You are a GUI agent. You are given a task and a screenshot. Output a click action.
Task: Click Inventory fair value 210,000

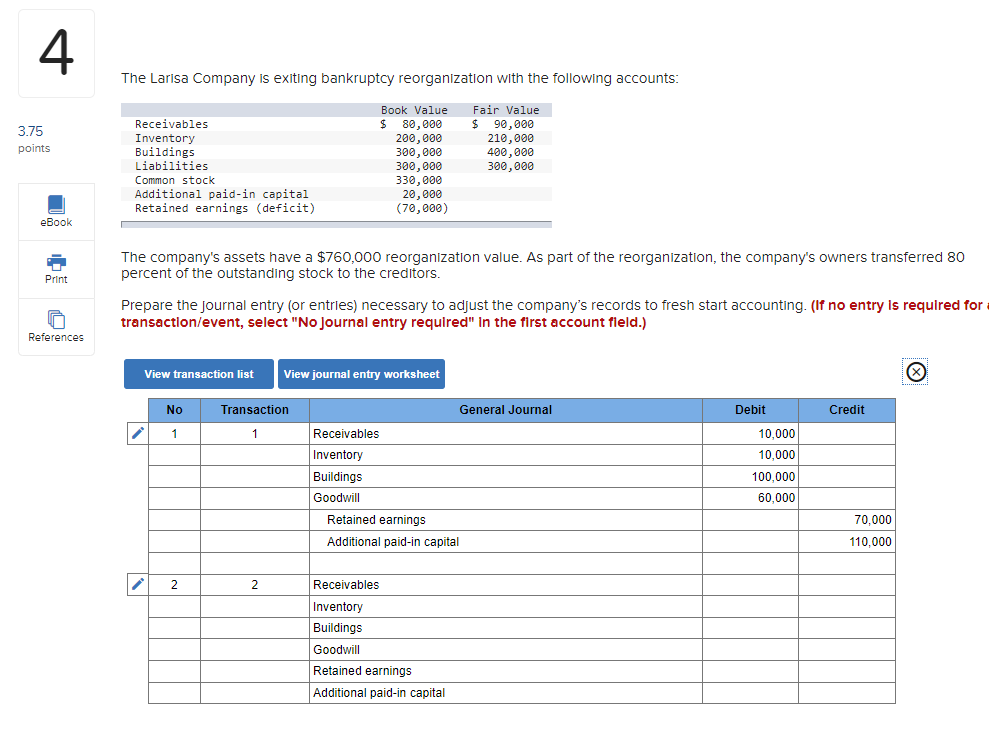pos(510,138)
